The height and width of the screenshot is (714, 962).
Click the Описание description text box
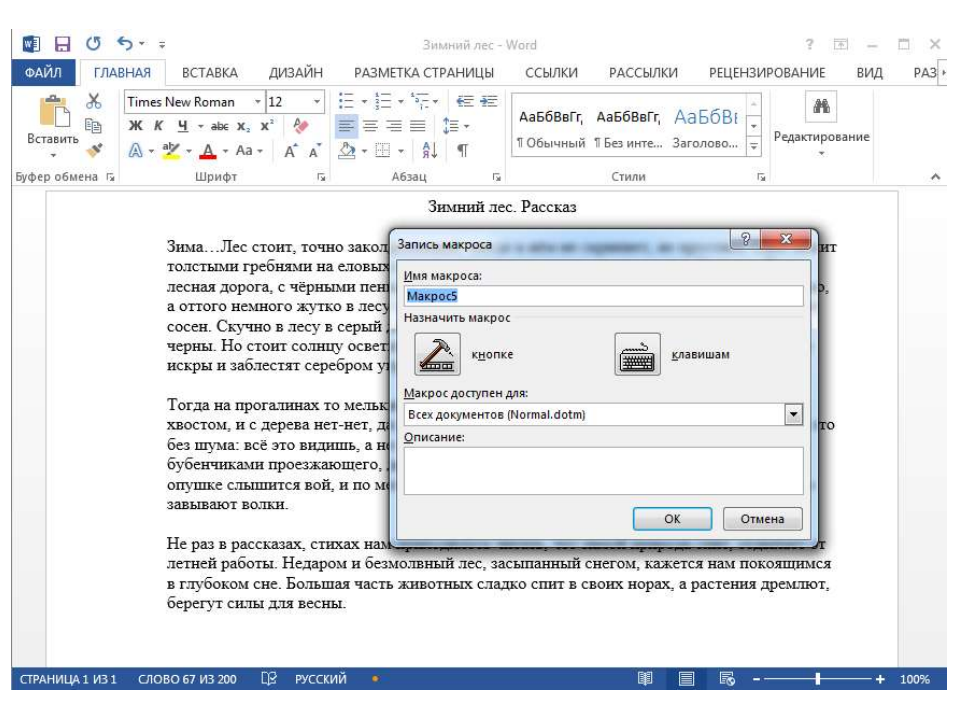click(603, 470)
